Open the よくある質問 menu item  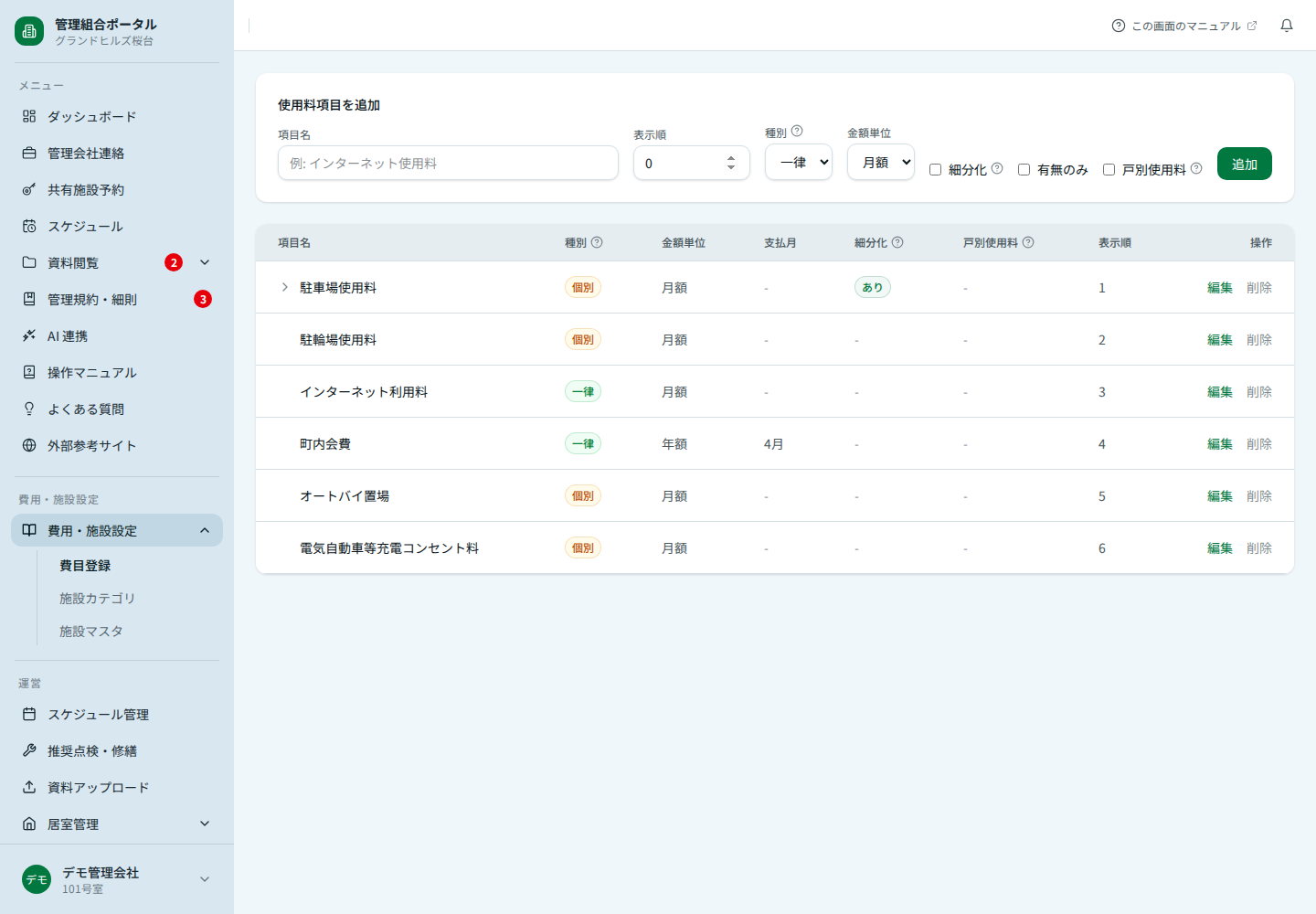click(117, 409)
